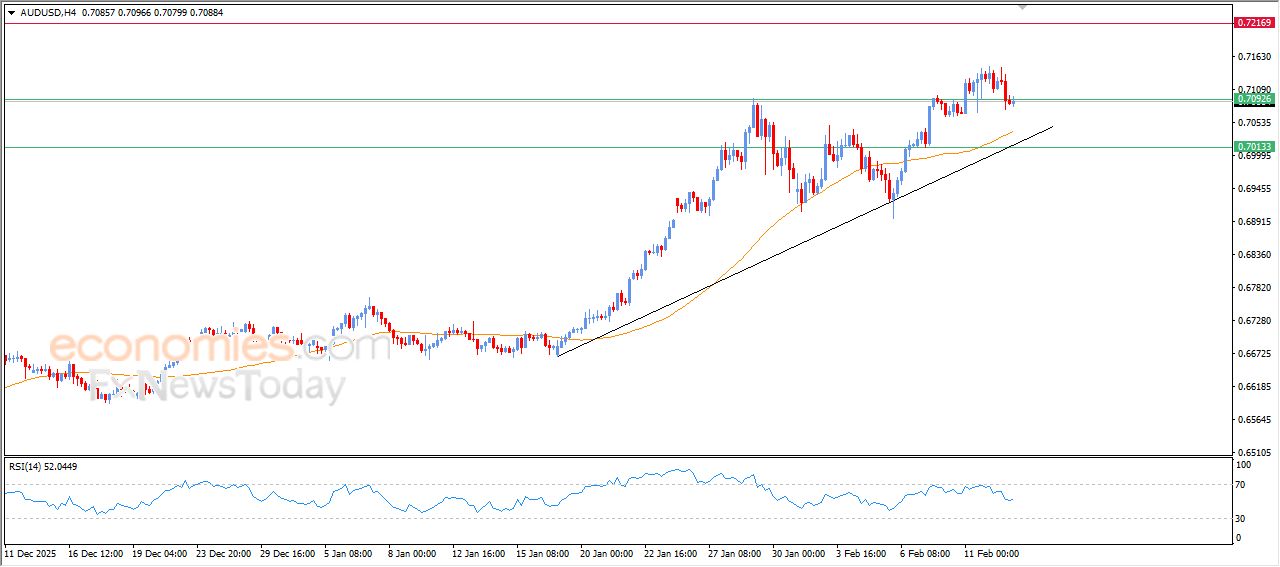Click the grey chart shift triangle at top
The image size is (1280, 567).
click(1022, 6)
